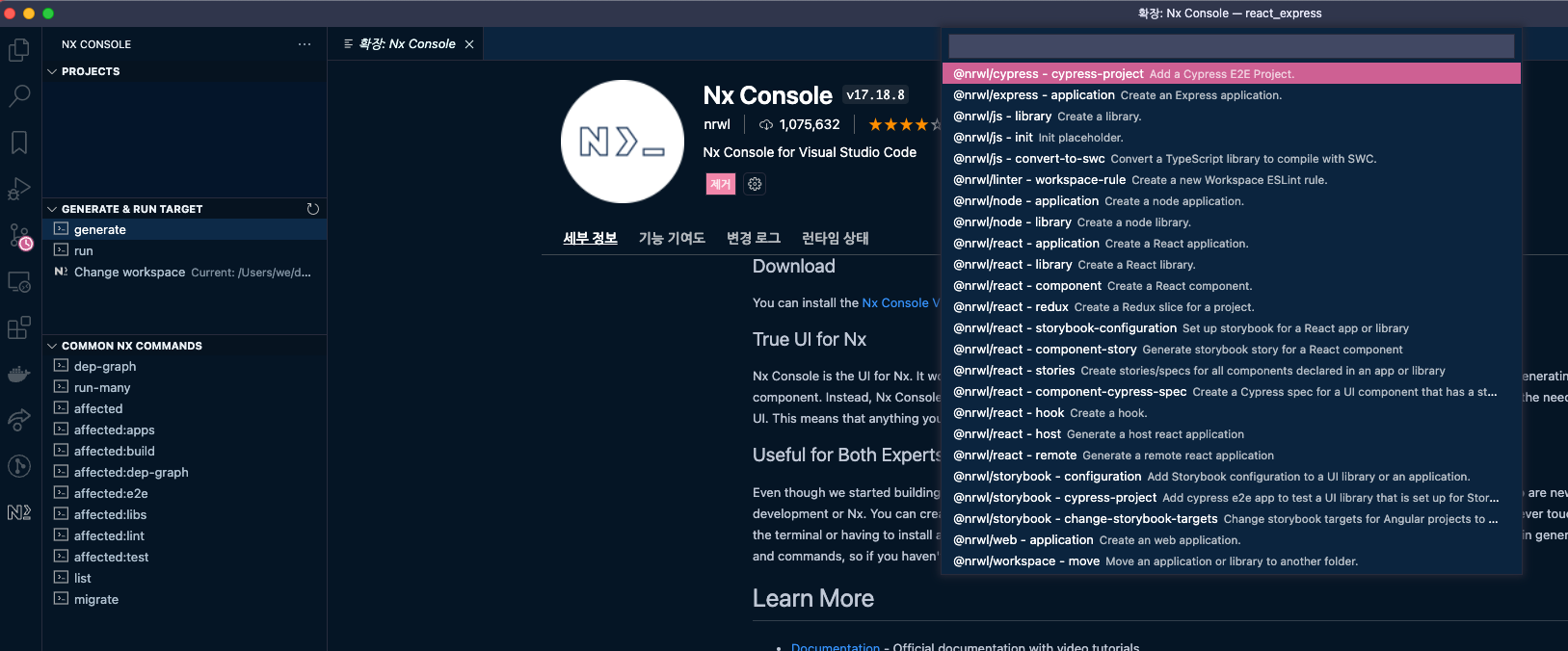This screenshot has width=1568, height=651.
Task: Select the run command
Action: tap(185, 250)
